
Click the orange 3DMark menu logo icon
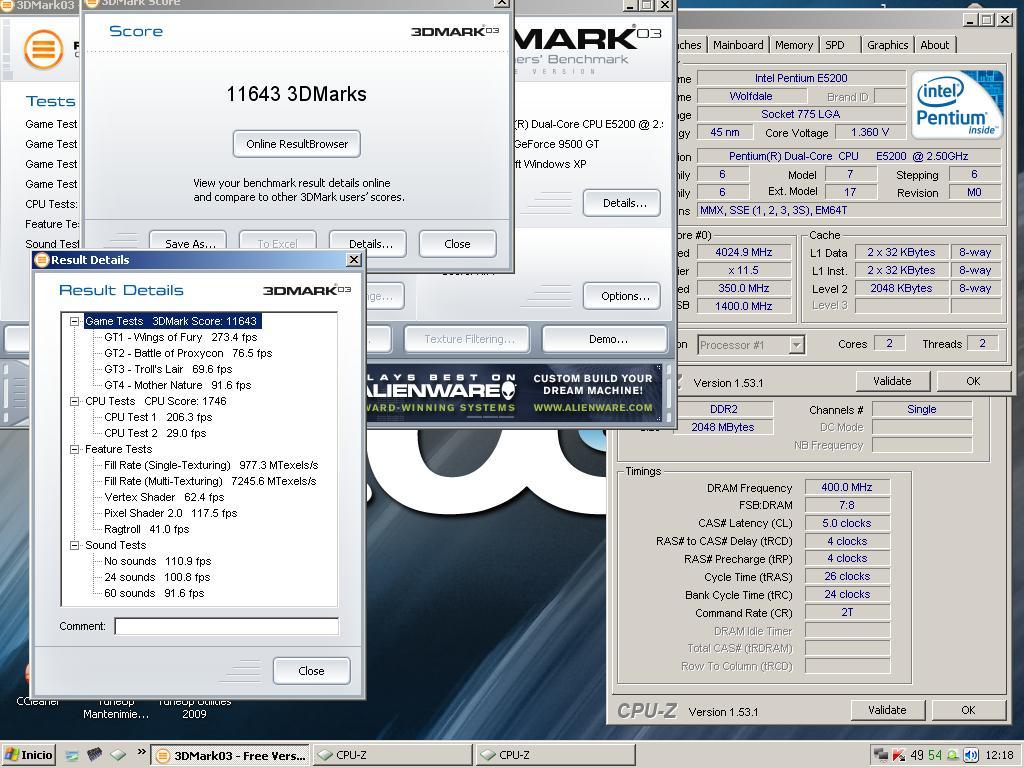click(x=43, y=50)
